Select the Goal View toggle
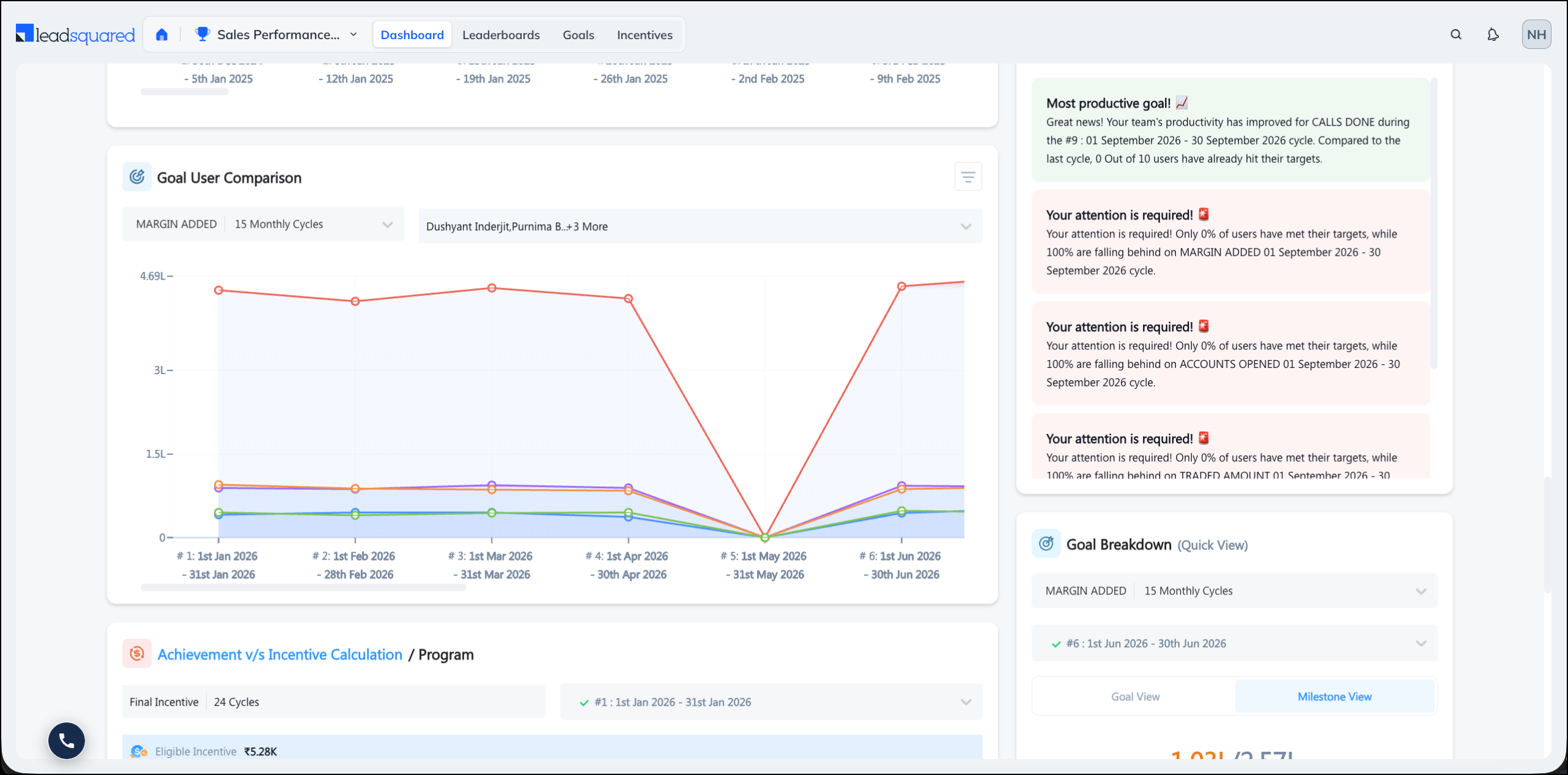The width and height of the screenshot is (1568, 775). 1135,697
